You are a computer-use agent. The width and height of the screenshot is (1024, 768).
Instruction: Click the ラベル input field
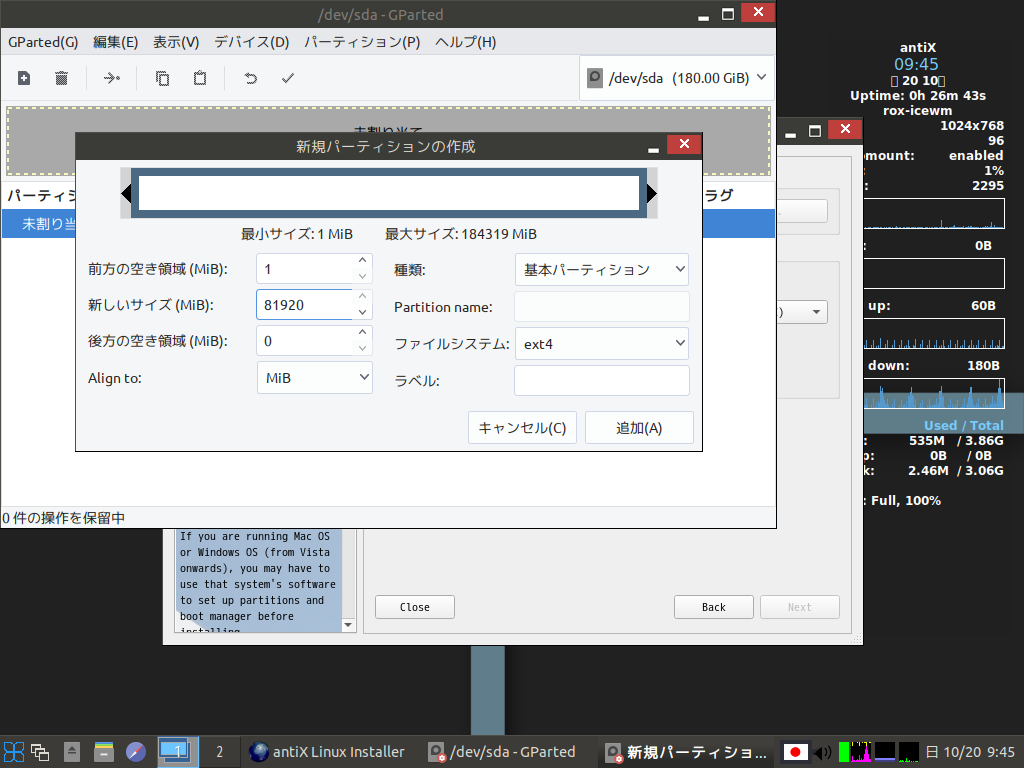(x=601, y=380)
